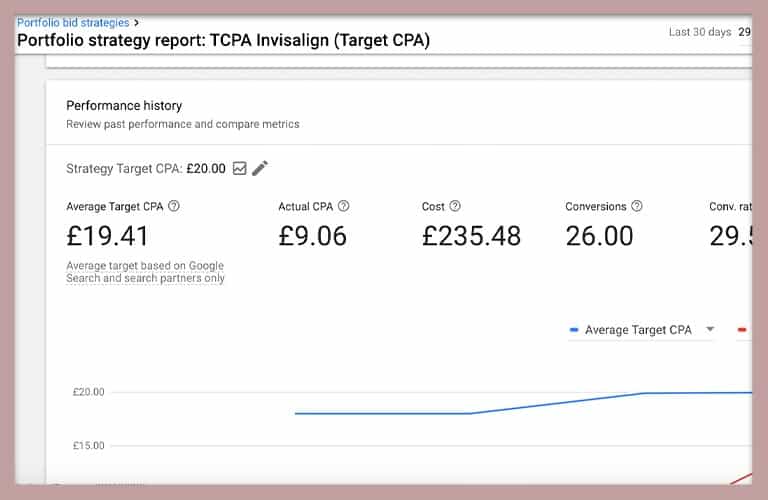The image size is (768, 500).
Task: Click the question mark icon next to Cost
Action: [455, 206]
